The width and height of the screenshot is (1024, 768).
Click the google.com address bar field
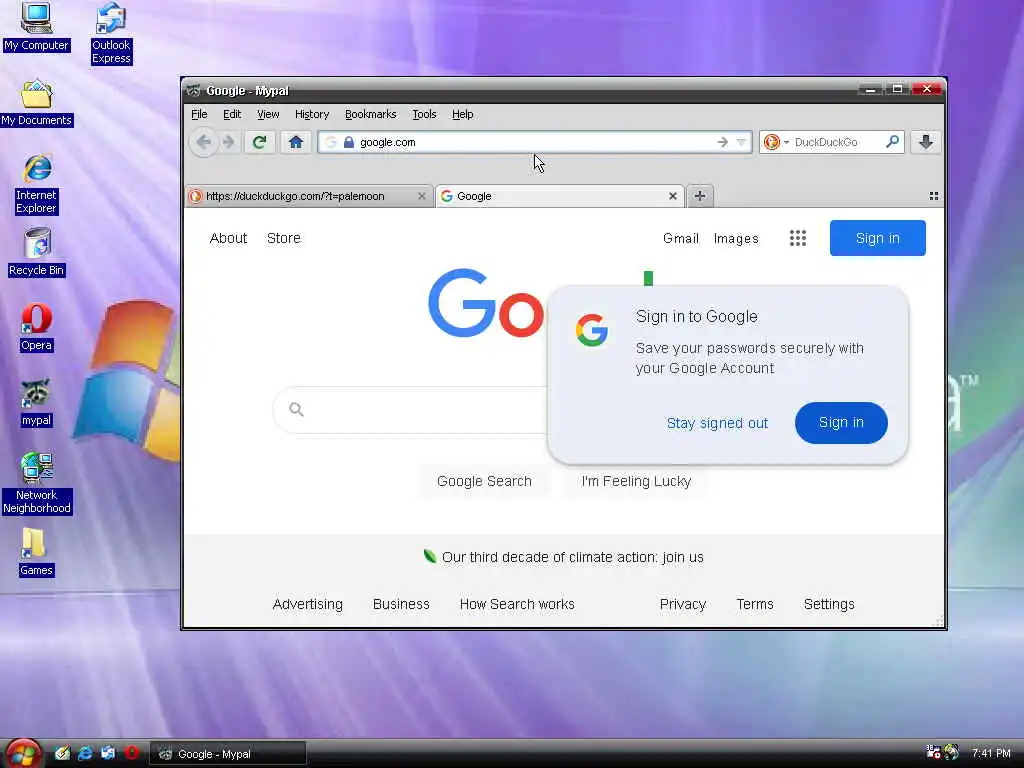pos(535,142)
